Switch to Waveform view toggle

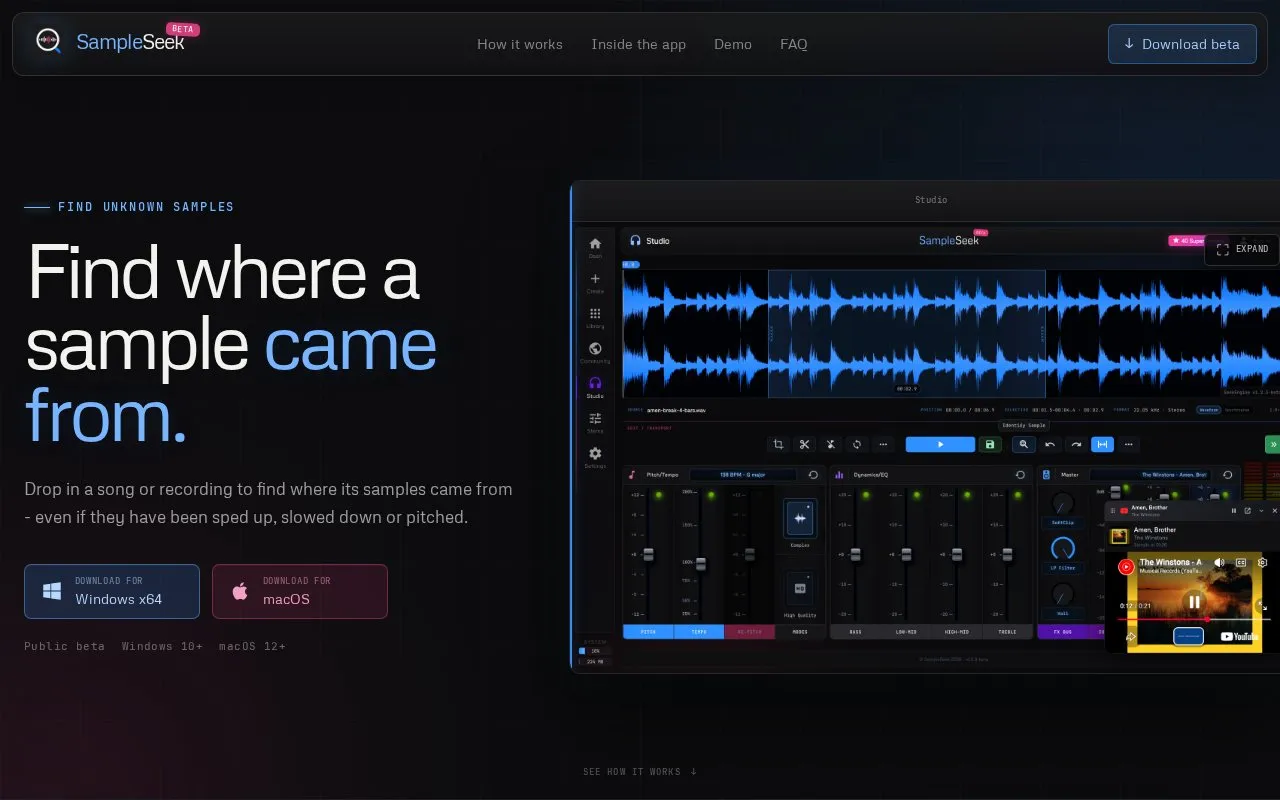(1208, 409)
